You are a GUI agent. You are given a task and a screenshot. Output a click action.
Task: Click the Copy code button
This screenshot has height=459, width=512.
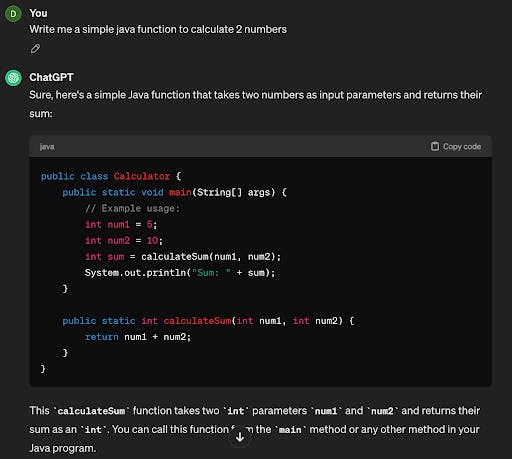456,146
